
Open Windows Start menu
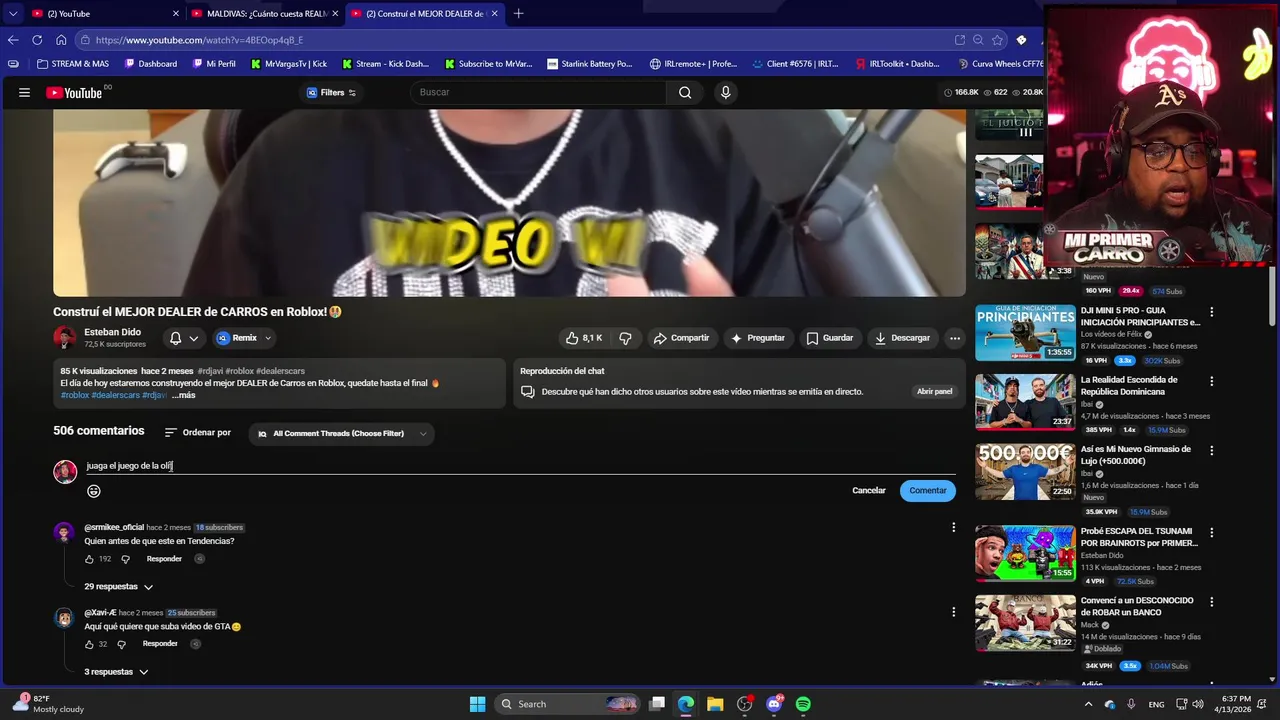pyautogui.click(x=477, y=704)
